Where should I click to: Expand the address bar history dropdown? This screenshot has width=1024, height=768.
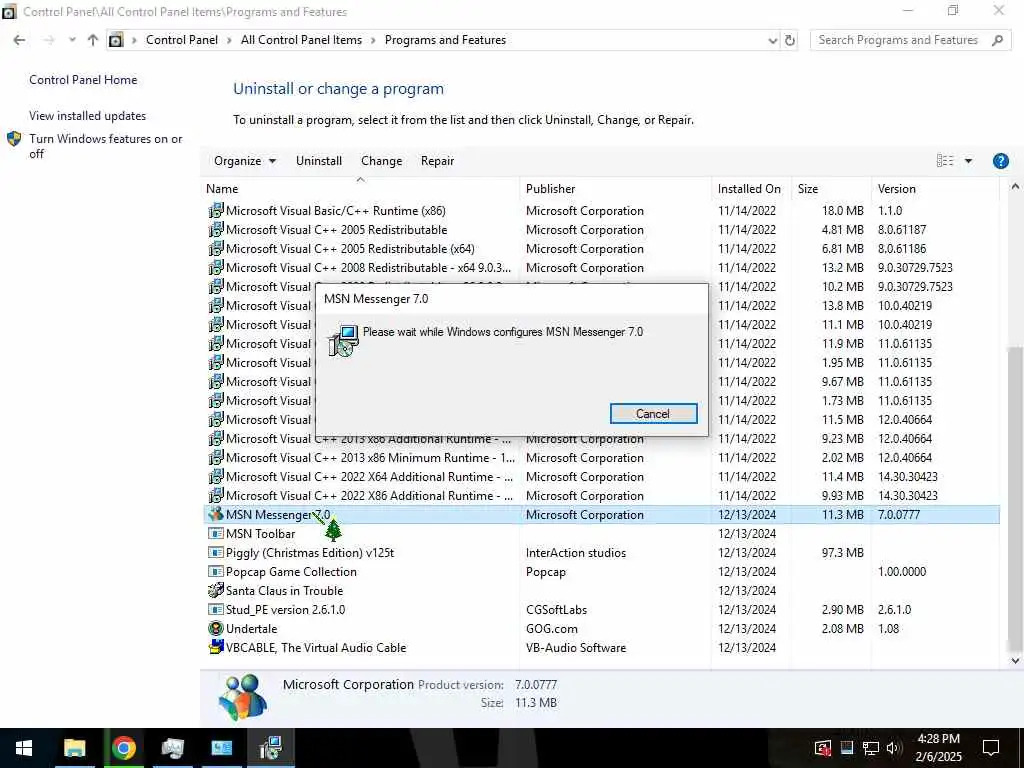pos(773,40)
